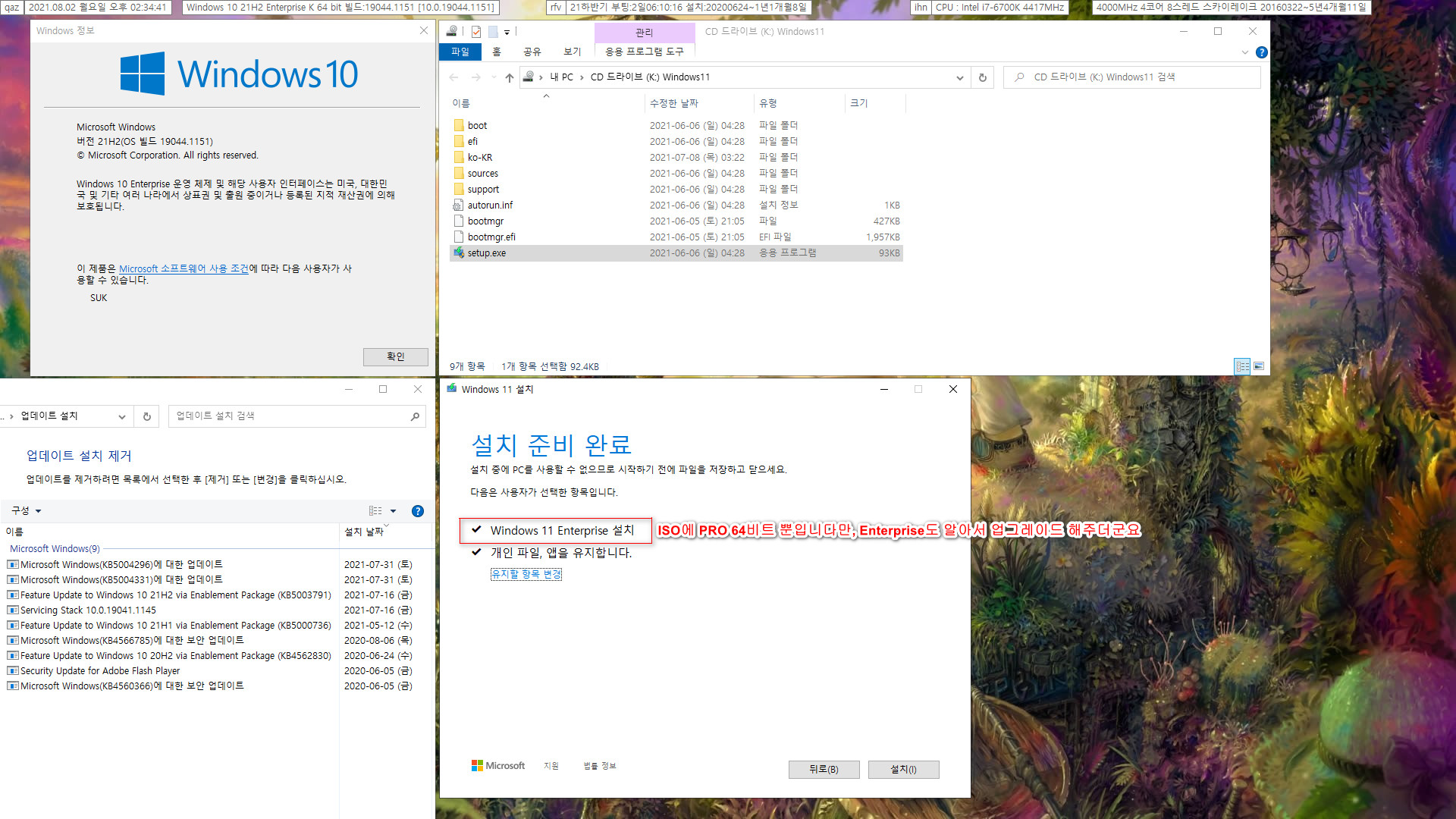Image resolution: width=1456 pixels, height=819 pixels.
Task: Click the New Folder icon in Explorer's quick access toolbar
Action: (493, 32)
